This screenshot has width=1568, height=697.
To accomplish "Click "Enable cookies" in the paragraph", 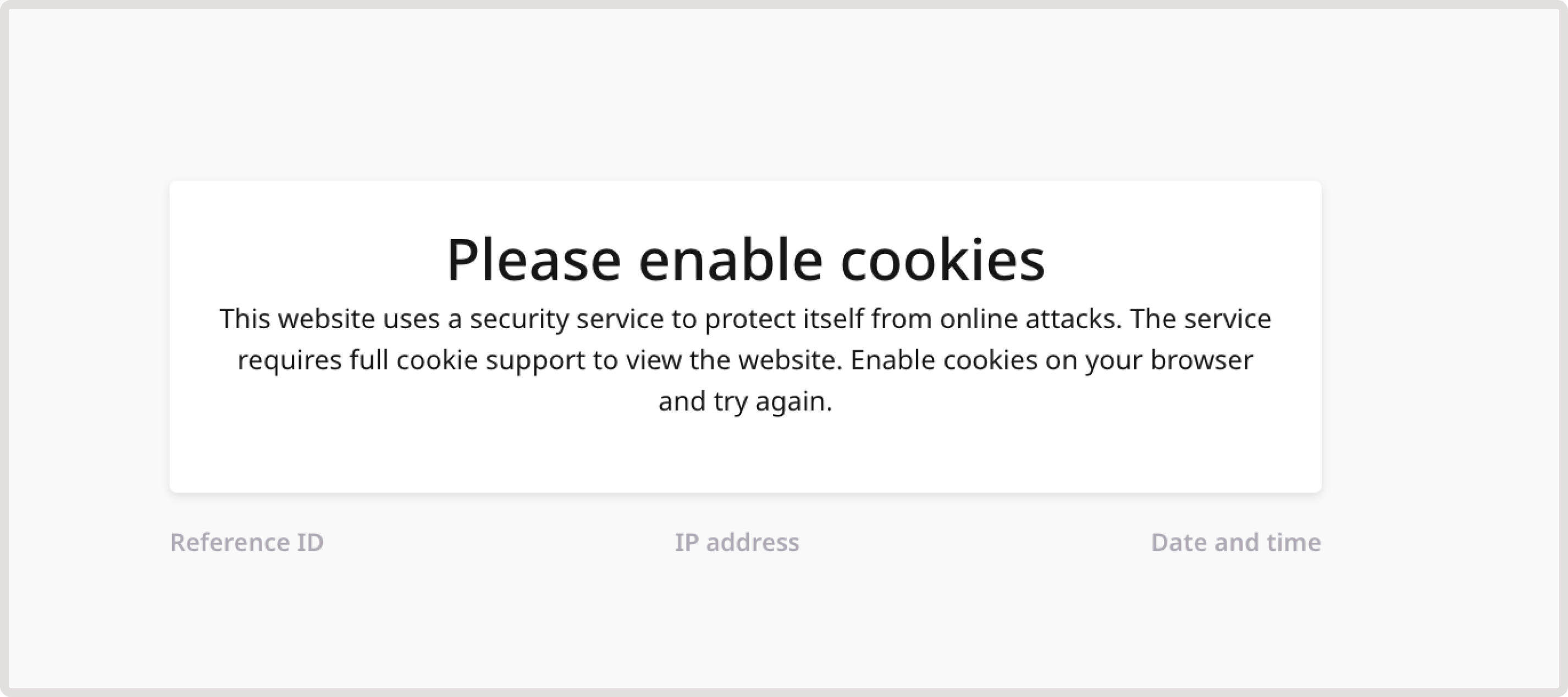I will pos(943,361).
